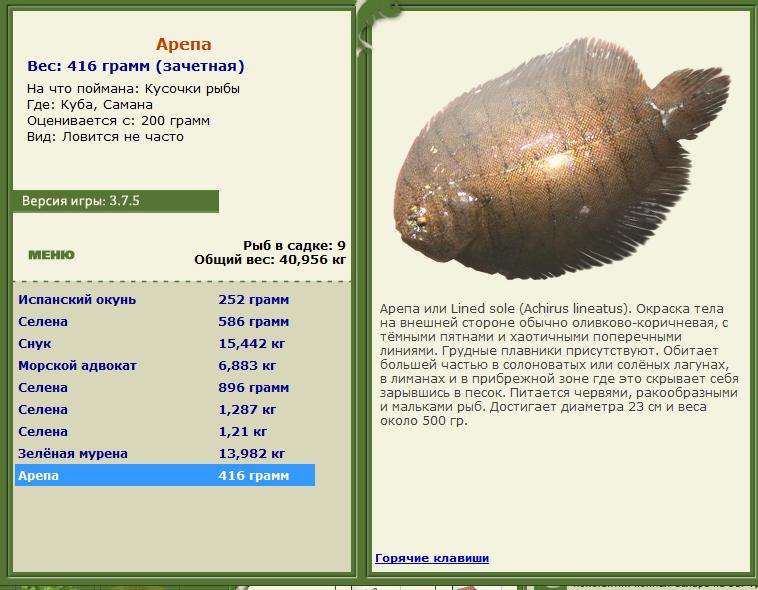Viewport: 758px width, 590px height.
Task: Click the highlighted Арепа 416 грамм row
Action: pos(165,475)
